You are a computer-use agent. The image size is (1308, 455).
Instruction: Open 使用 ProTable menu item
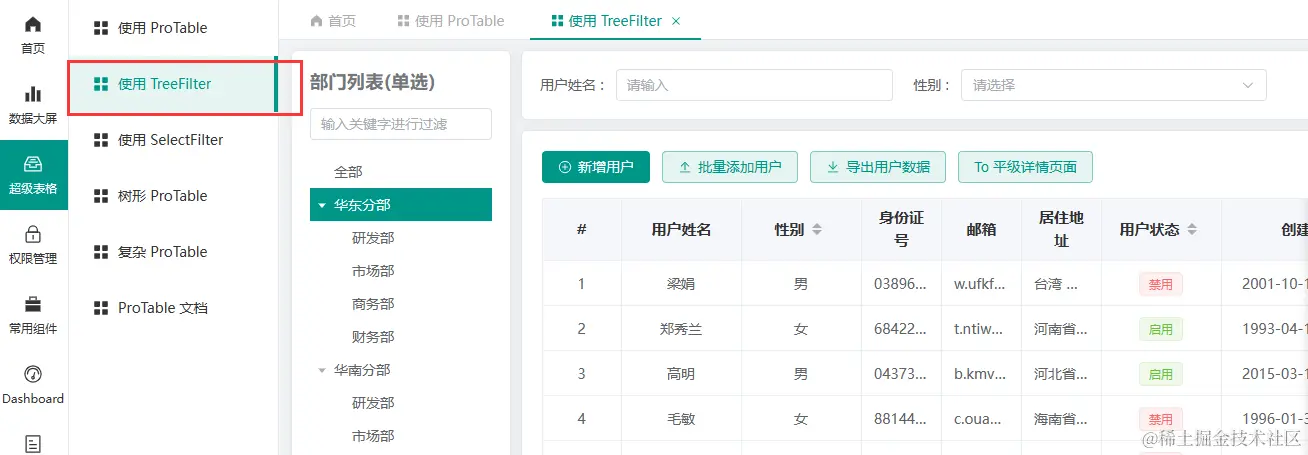point(173,28)
